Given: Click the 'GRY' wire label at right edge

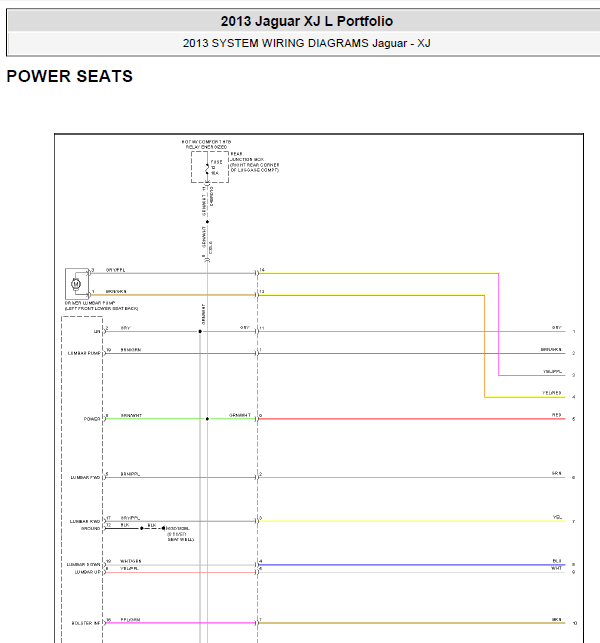Looking at the screenshot, I should 557,328.
